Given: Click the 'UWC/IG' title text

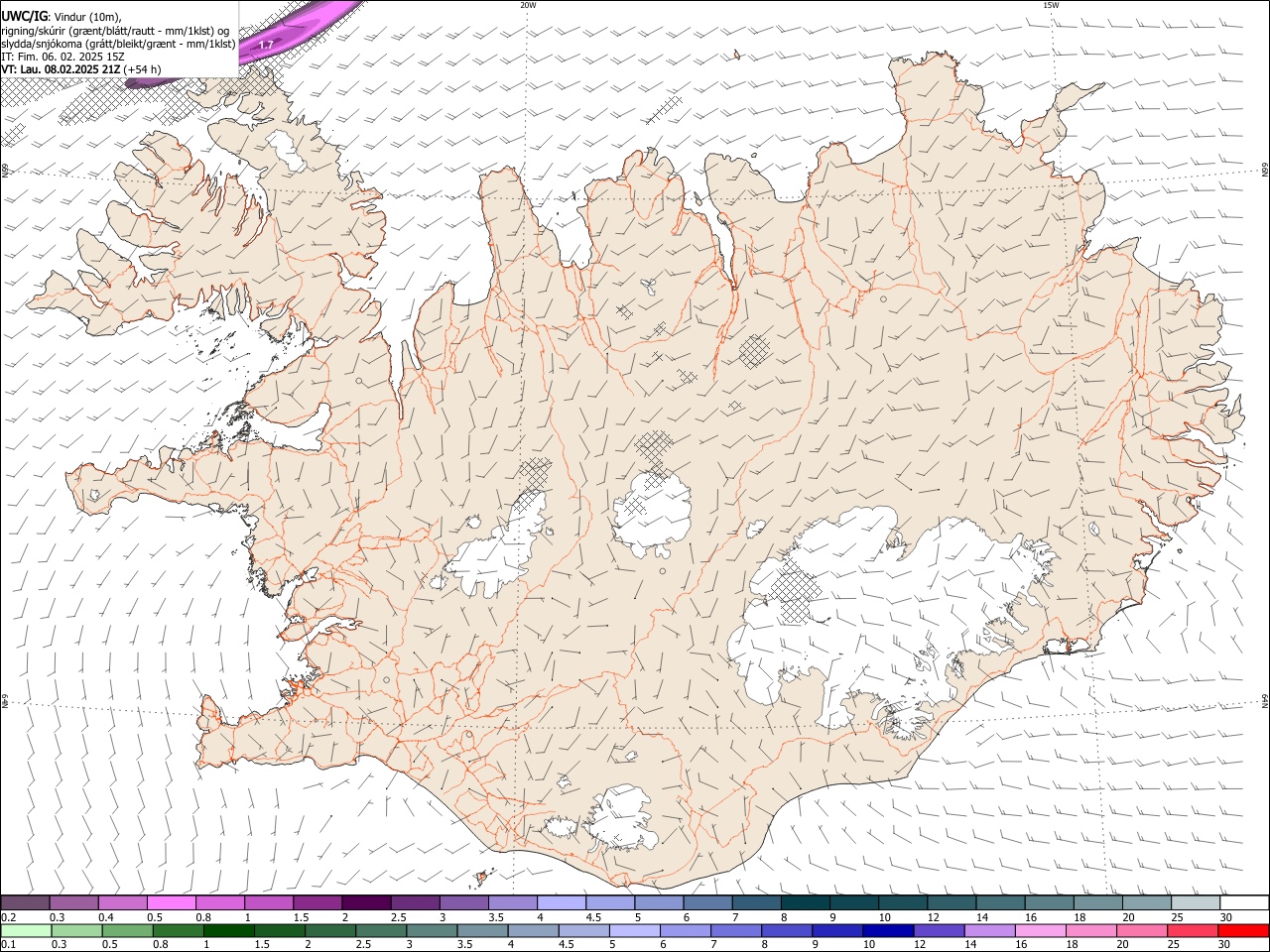Looking at the screenshot, I should point(24,17).
